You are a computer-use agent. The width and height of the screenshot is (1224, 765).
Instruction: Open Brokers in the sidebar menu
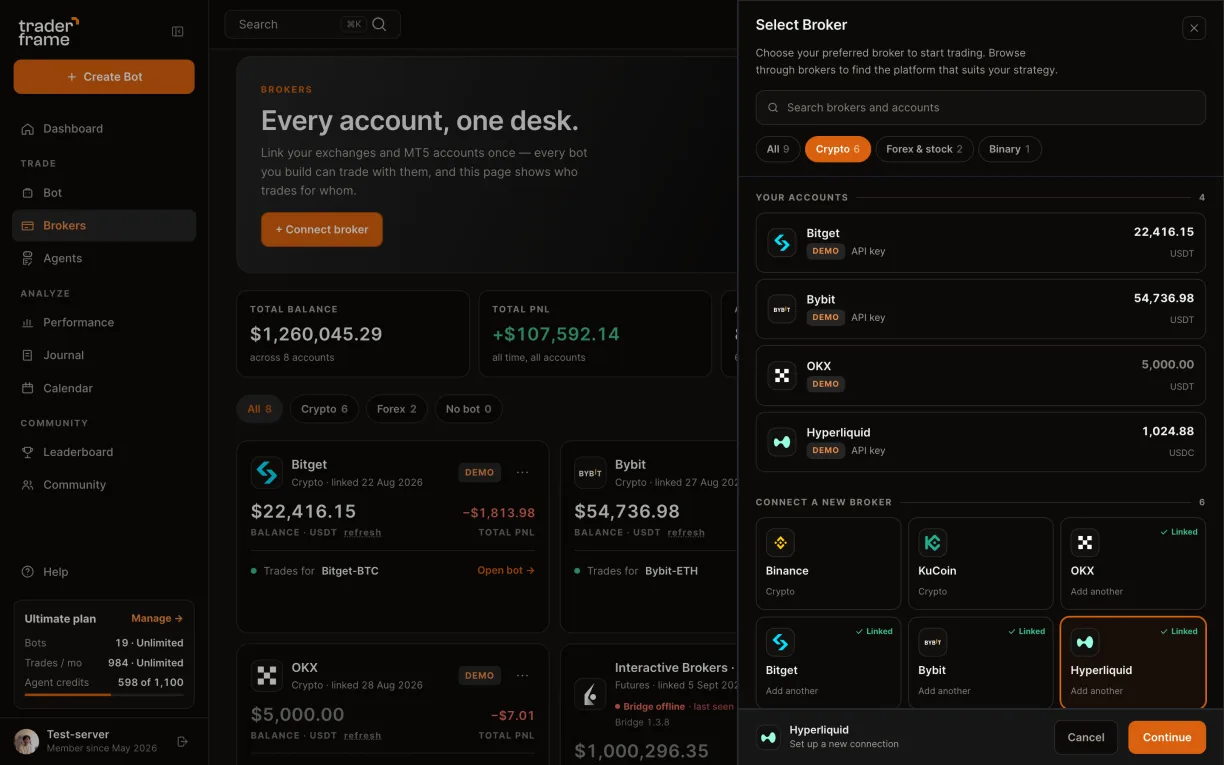104,226
